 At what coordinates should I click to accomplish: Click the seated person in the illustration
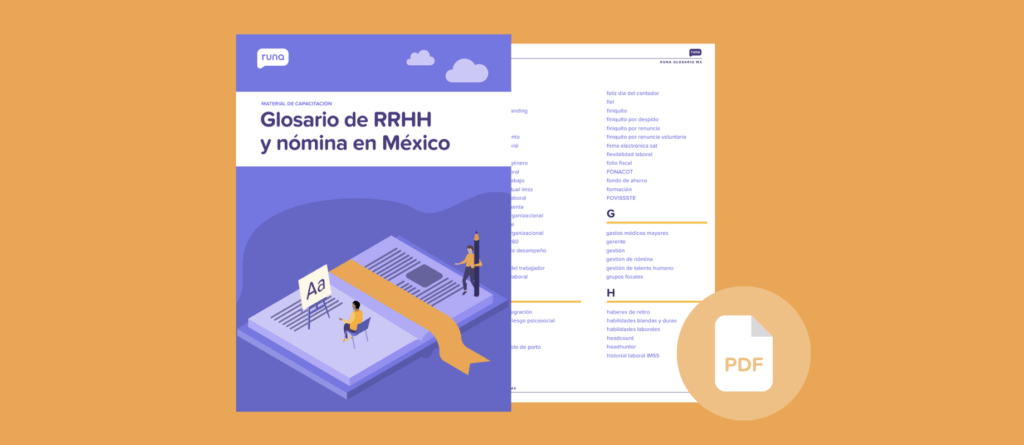(x=353, y=319)
